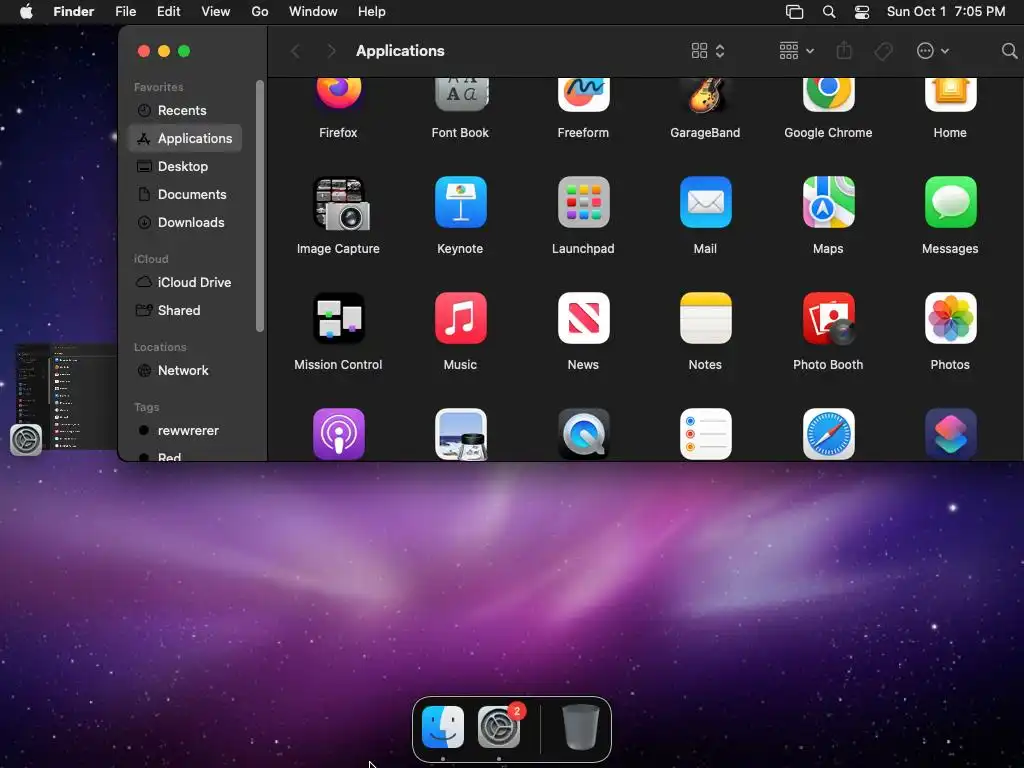1024x768 pixels.
Task: Open the Window menu
Action: (x=313, y=12)
